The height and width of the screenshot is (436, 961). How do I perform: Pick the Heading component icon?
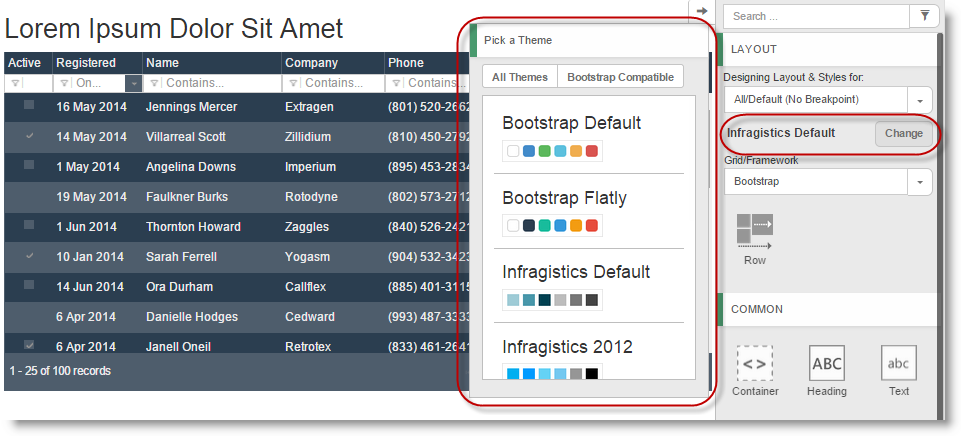(x=827, y=363)
